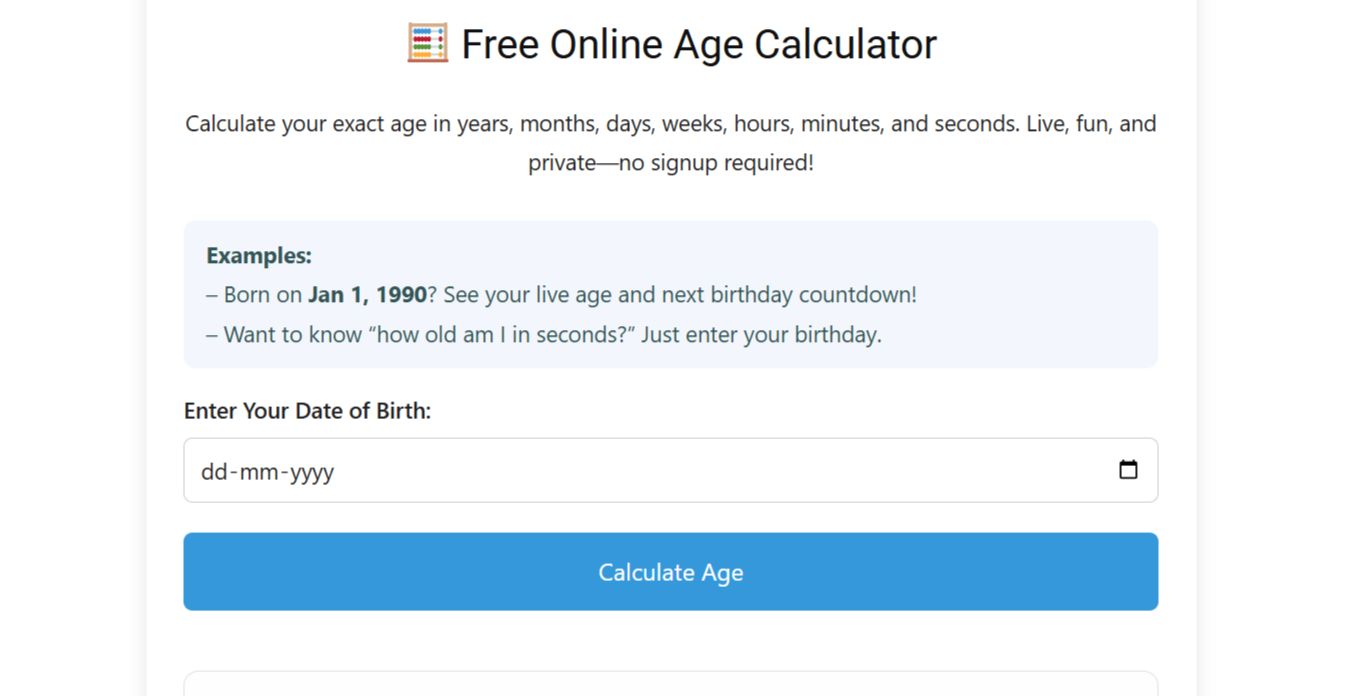Open the calendar picker icon in date field
This screenshot has height=696, width=1365.
[x=1128, y=470]
